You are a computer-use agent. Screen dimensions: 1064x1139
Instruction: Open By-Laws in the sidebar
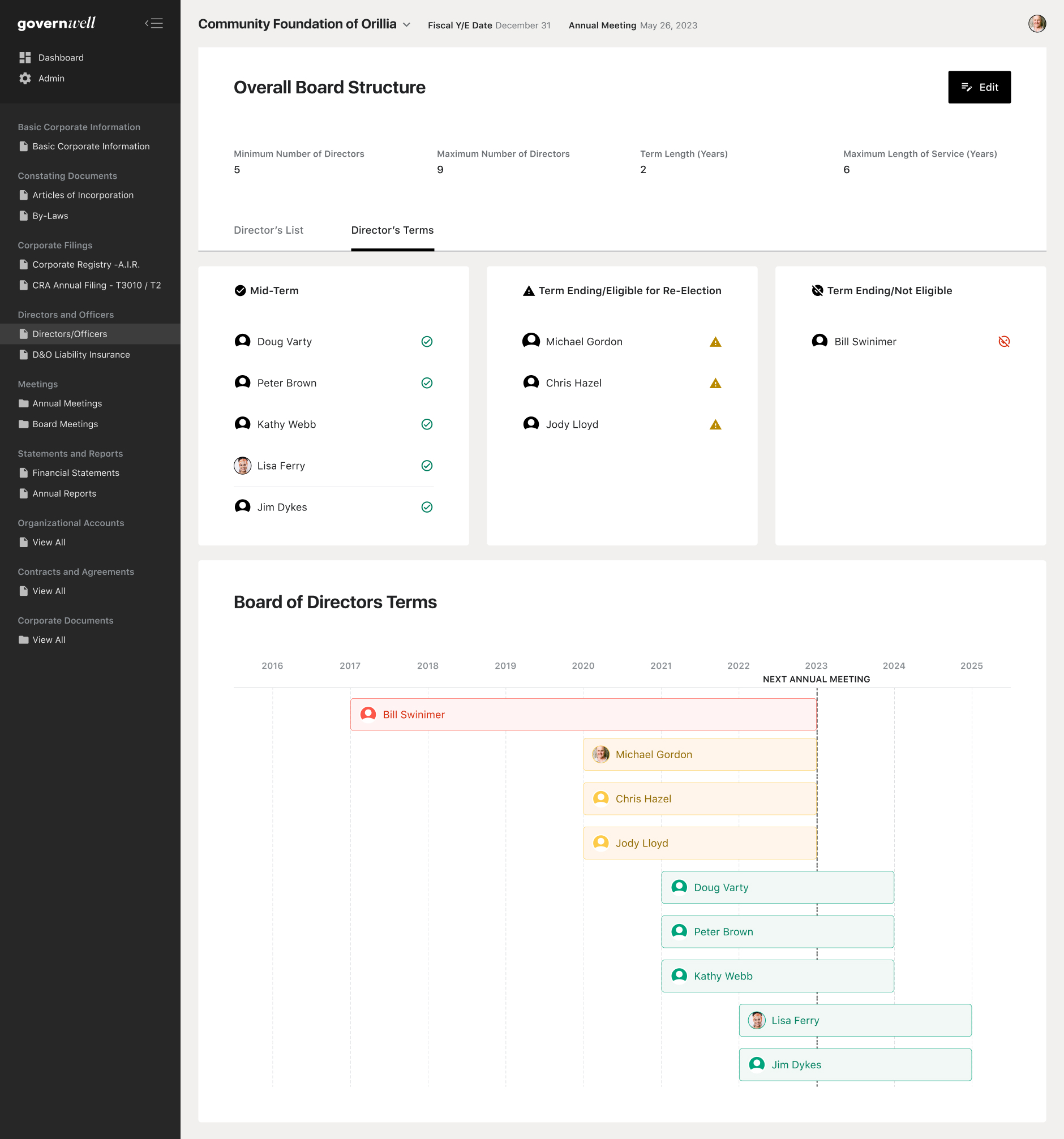[50, 216]
